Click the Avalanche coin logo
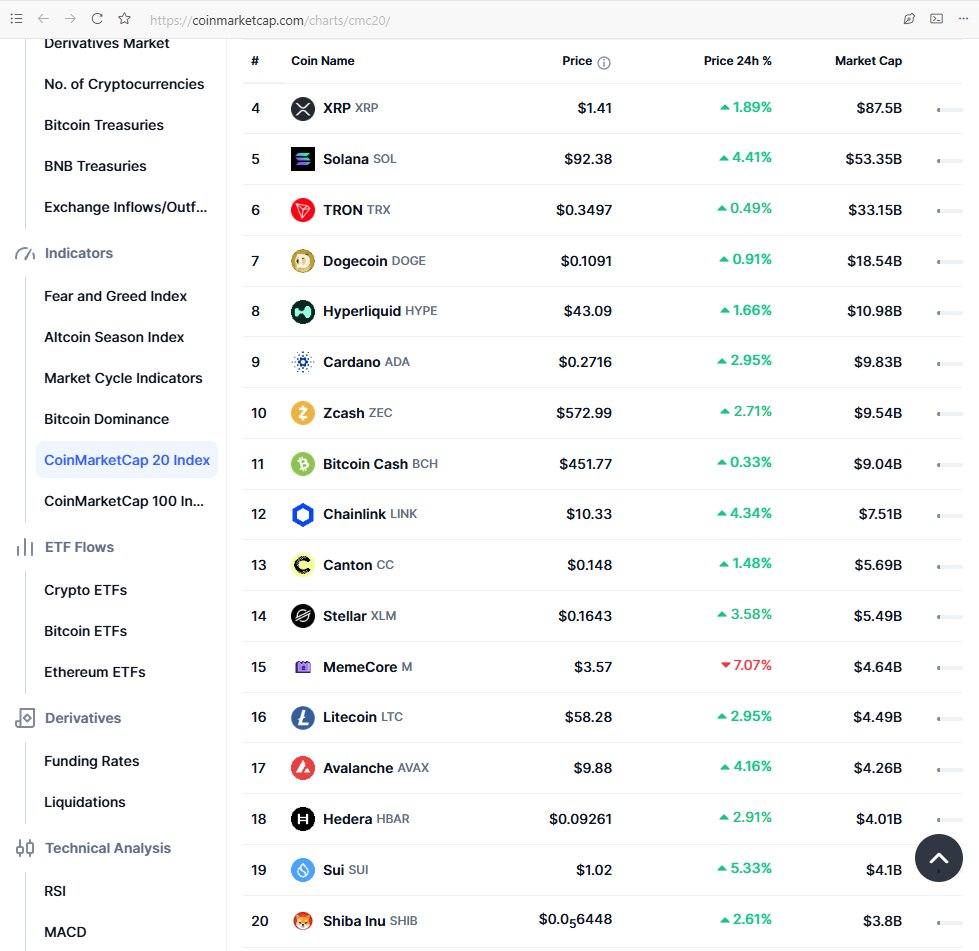Screen dimensions: 979x951 [303, 768]
